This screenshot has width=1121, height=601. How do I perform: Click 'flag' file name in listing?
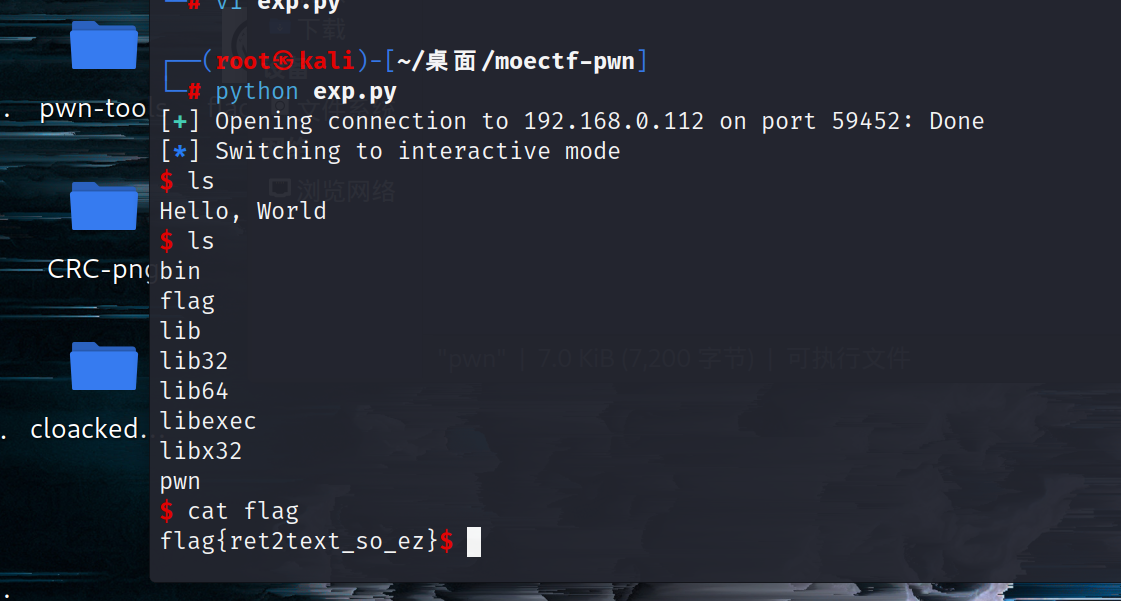tap(187, 302)
